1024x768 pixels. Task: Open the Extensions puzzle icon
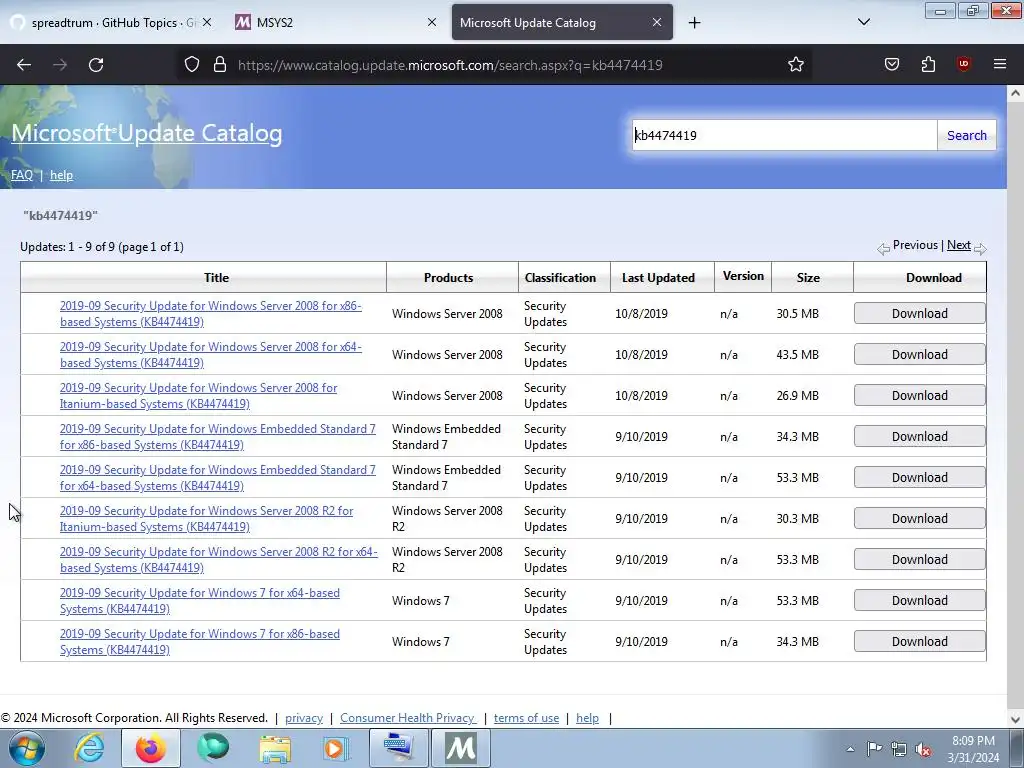[x=928, y=64]
